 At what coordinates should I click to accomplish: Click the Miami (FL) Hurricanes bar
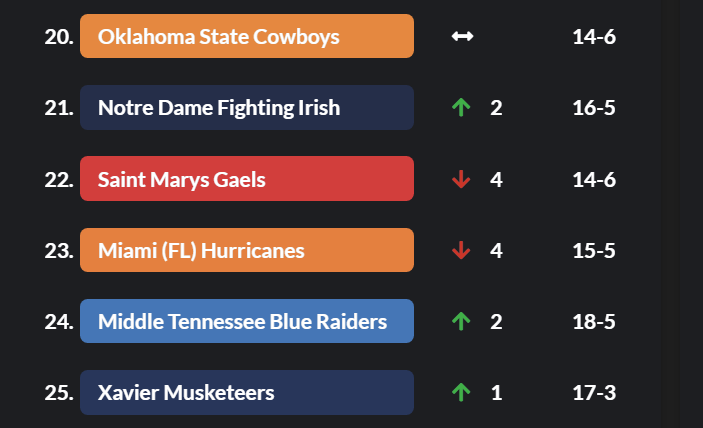(x=246, y=250)
